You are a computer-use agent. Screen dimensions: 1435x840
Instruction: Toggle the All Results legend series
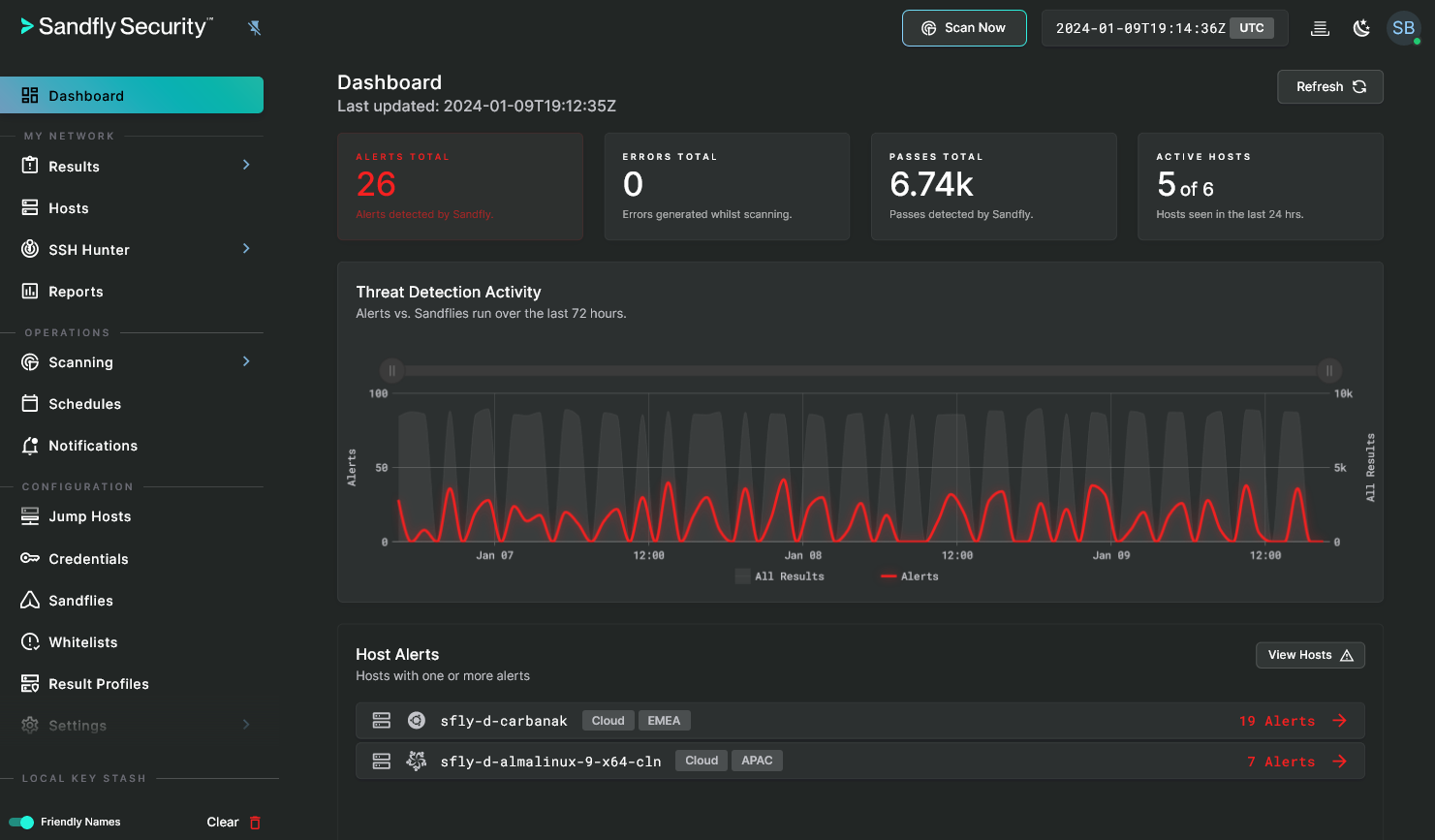tap(780, 576)
